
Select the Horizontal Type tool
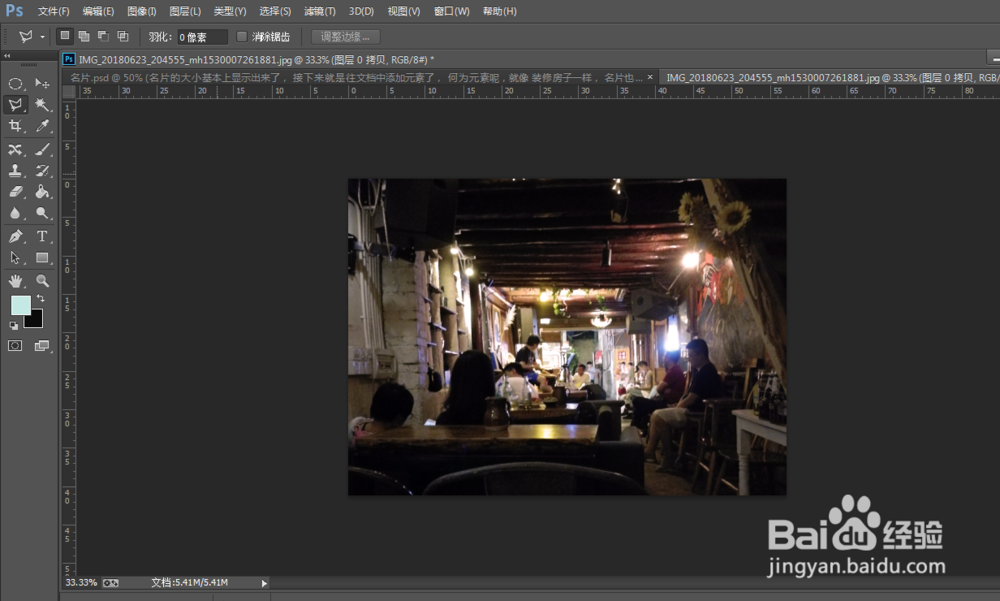[42, 237]
